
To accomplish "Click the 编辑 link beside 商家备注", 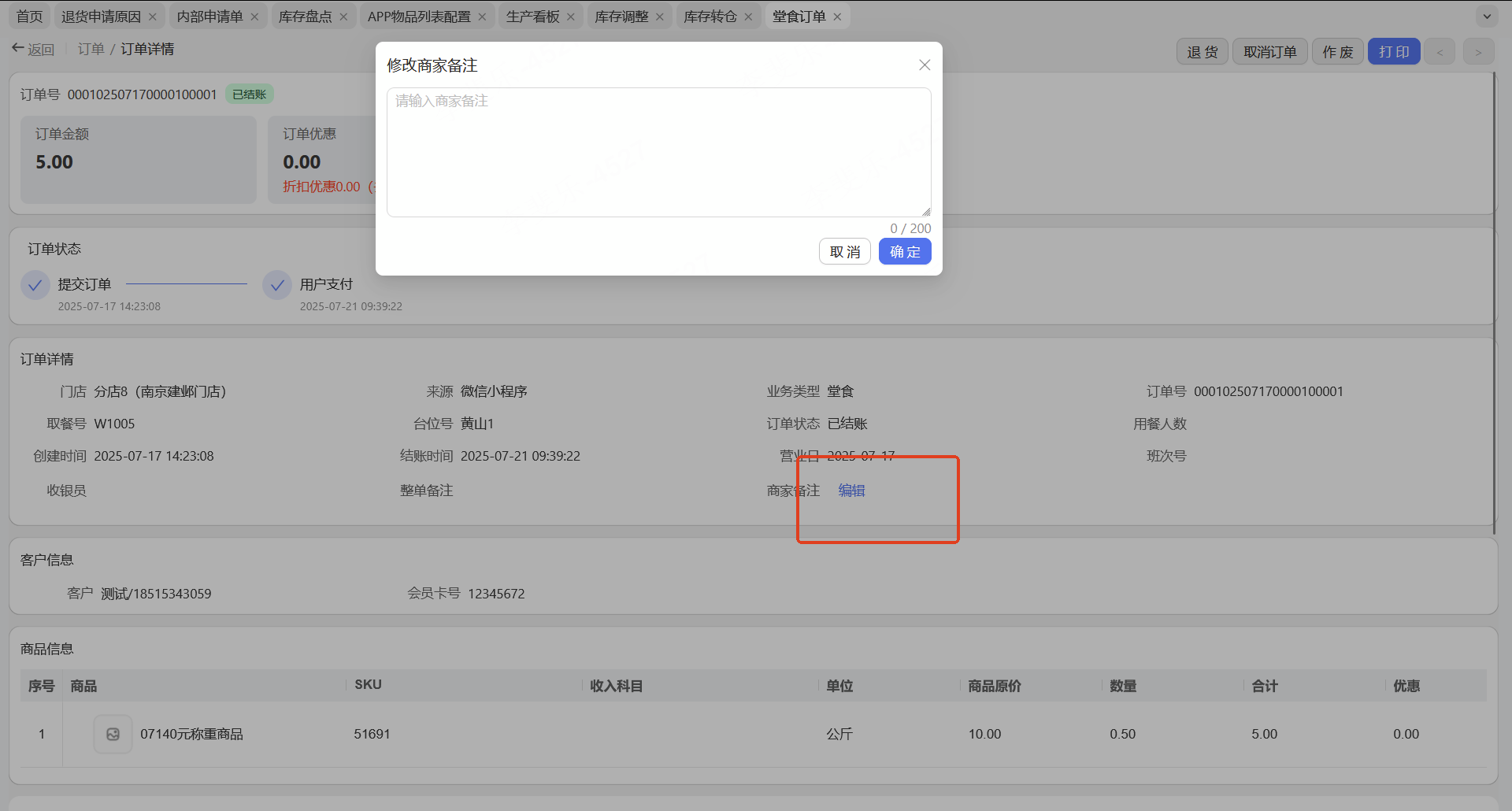I will 851,491.
